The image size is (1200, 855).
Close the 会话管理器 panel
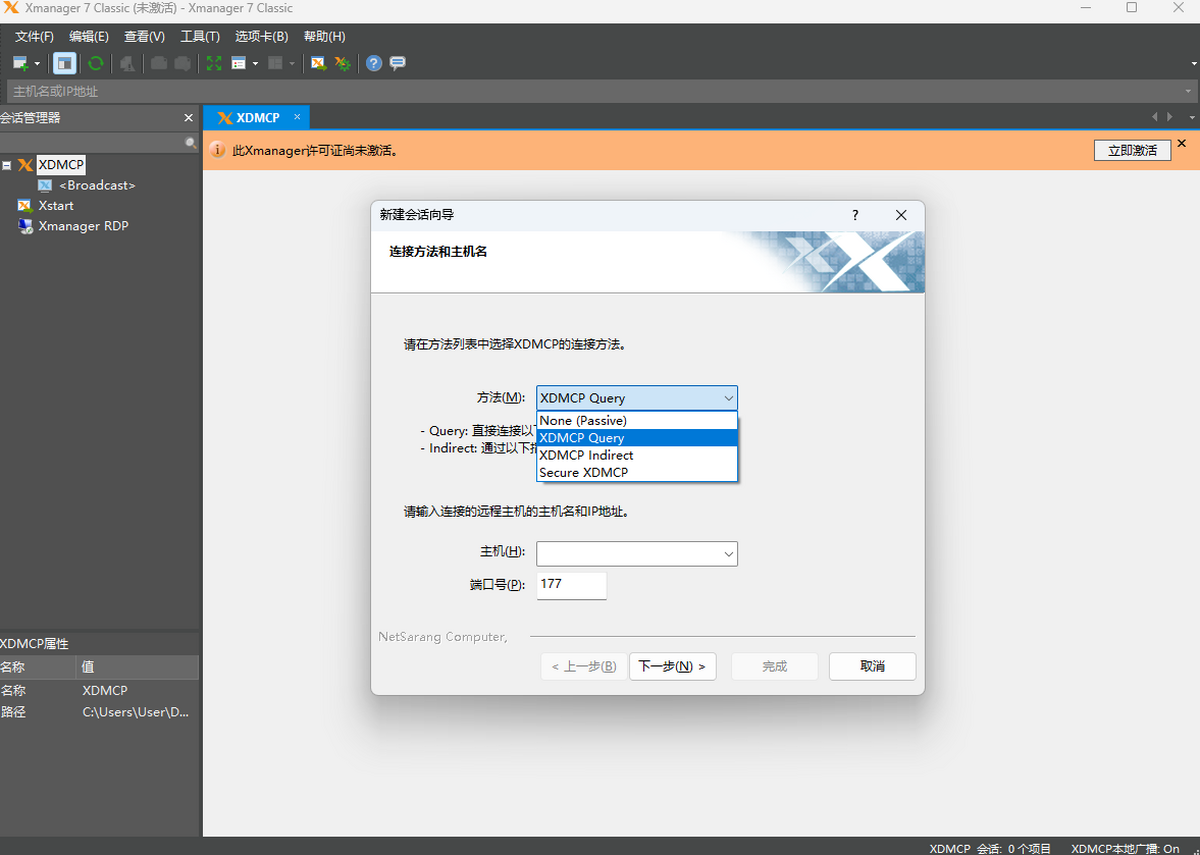pyautogui.click(x=188, y=118)
